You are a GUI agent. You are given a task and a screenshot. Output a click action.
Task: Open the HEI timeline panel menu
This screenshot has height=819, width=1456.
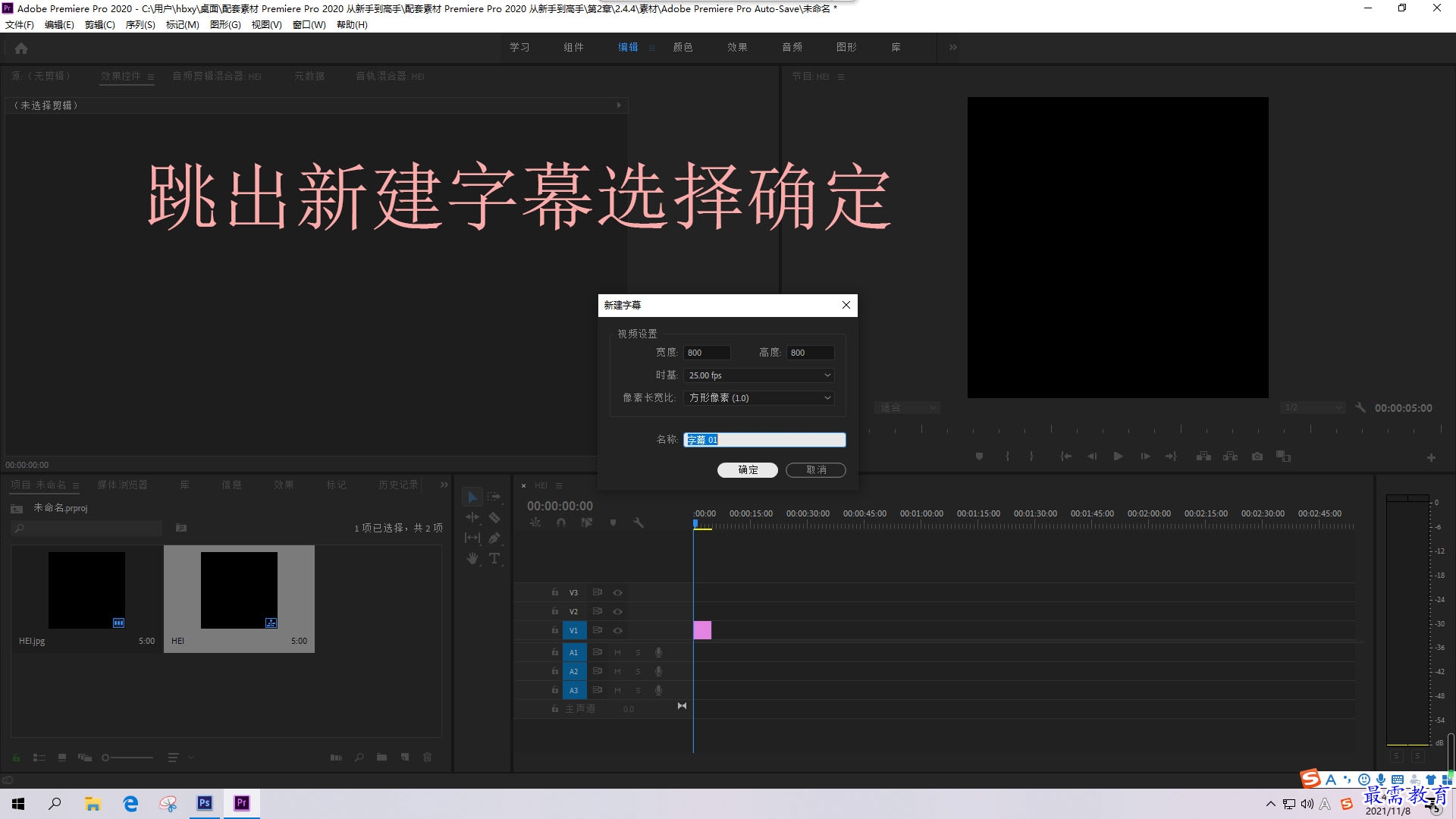click(559, 485)
